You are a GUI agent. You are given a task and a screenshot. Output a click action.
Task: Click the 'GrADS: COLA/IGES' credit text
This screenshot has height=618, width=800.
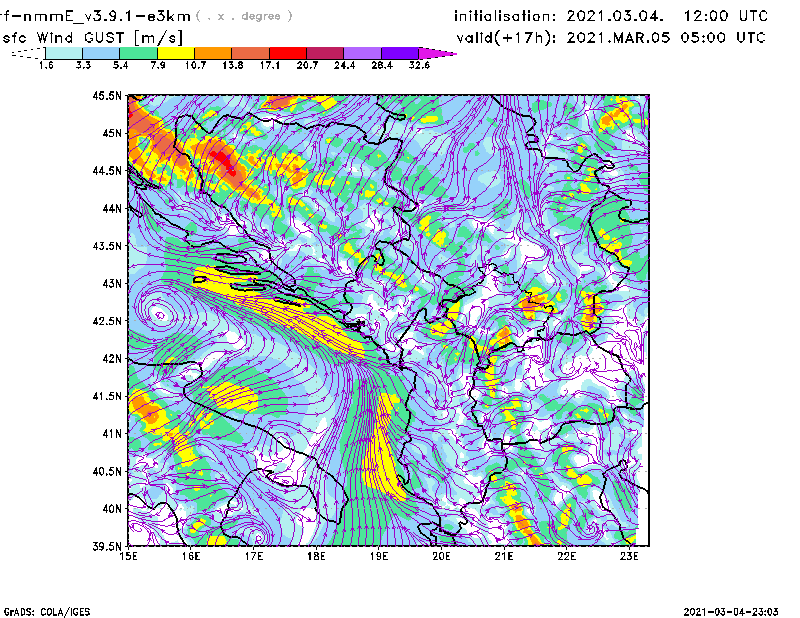tap(47, 612)
